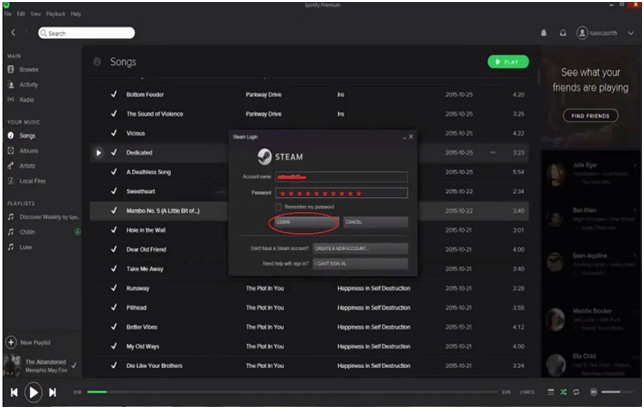Viewport: 644px width, 409px height.
Task: Toggle shuffle in the playback bar
Action: point(563,392)
